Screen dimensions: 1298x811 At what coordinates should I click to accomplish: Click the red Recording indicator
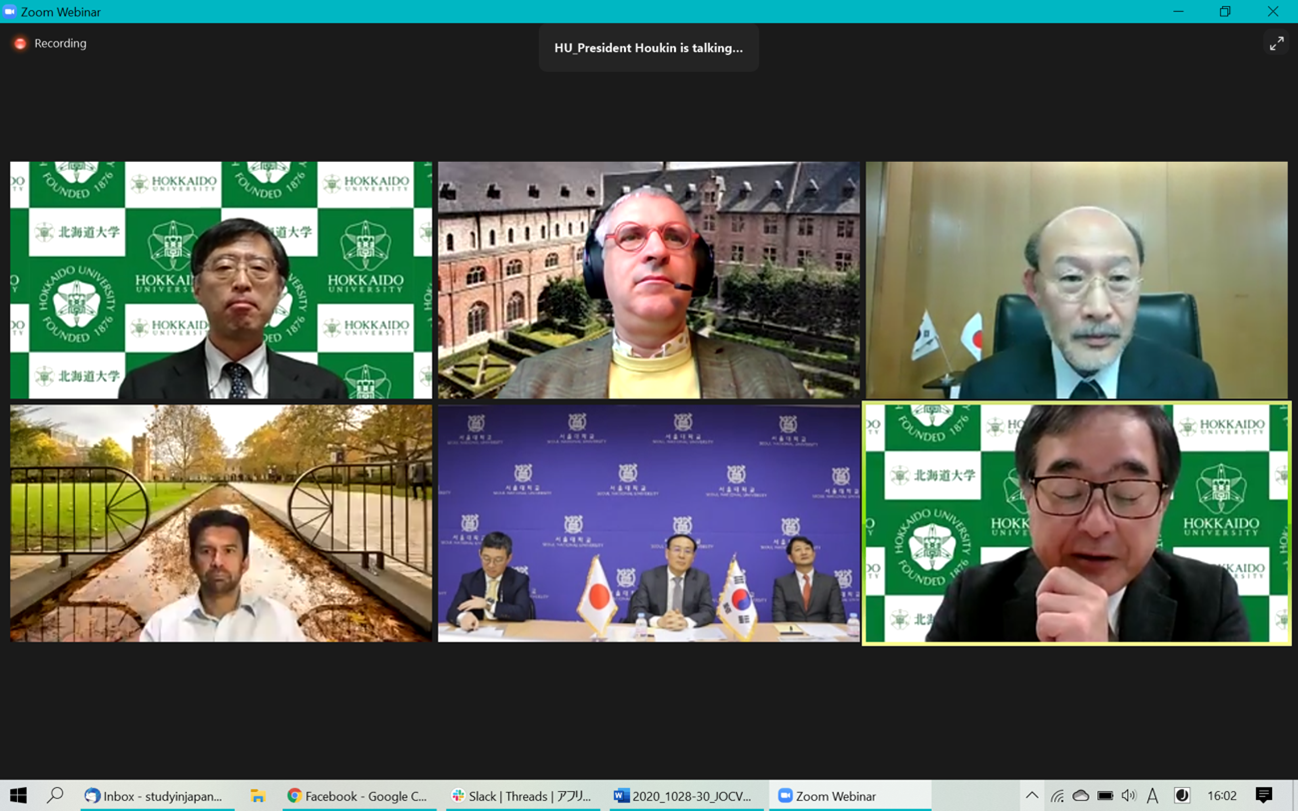pos(20,44)
